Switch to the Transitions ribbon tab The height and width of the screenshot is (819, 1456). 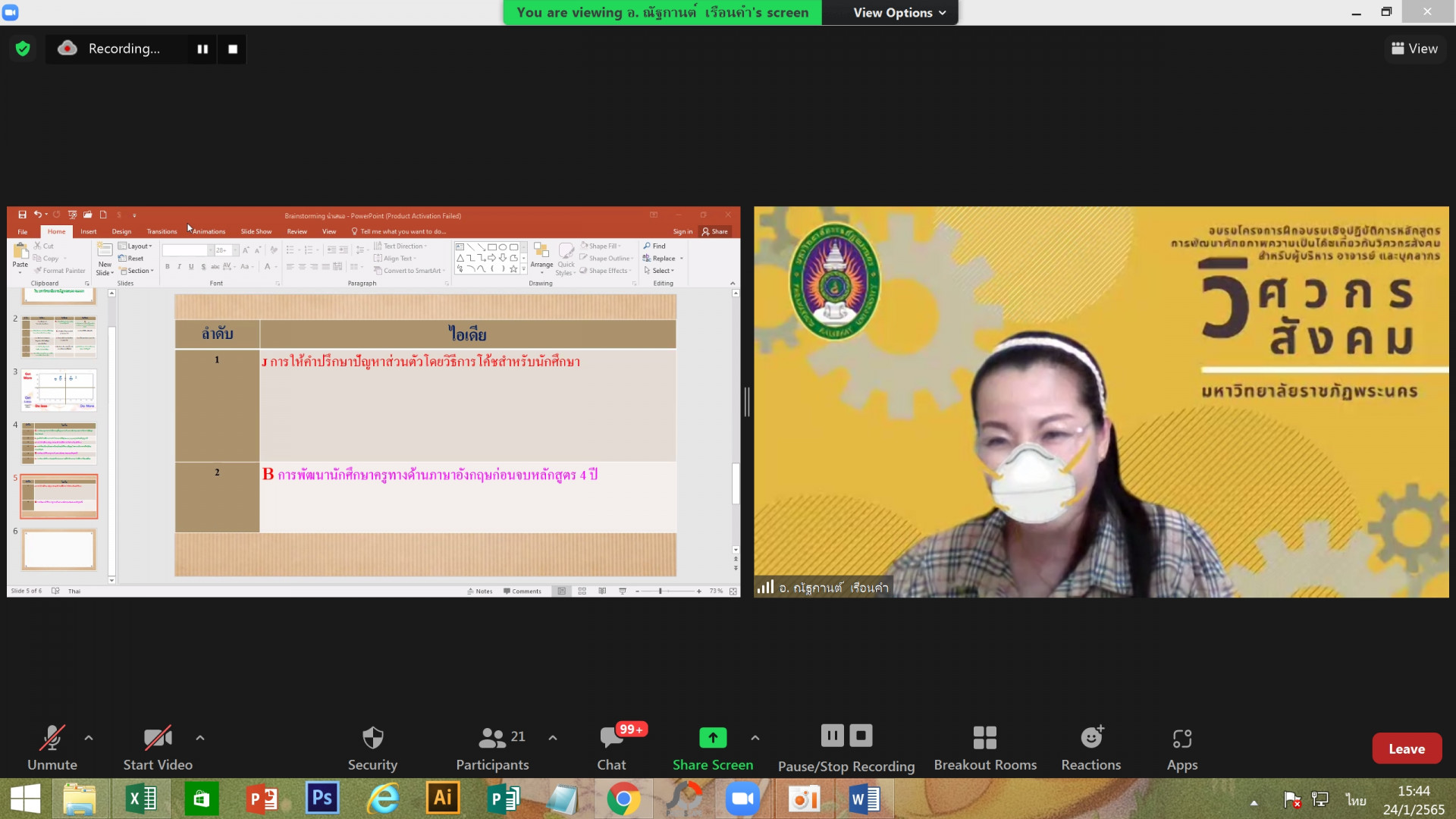[162, 232]
